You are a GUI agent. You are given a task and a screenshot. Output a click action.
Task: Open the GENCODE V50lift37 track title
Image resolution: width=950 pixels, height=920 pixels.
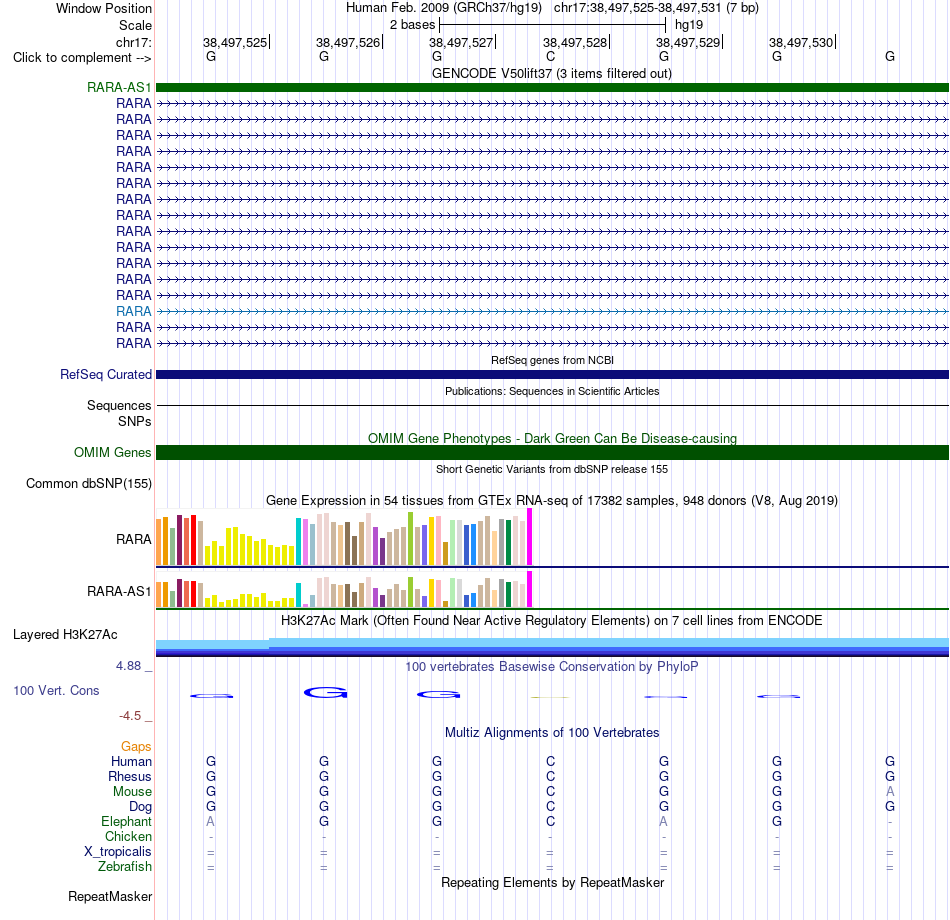pyautogui.click(x=551, y=73)
